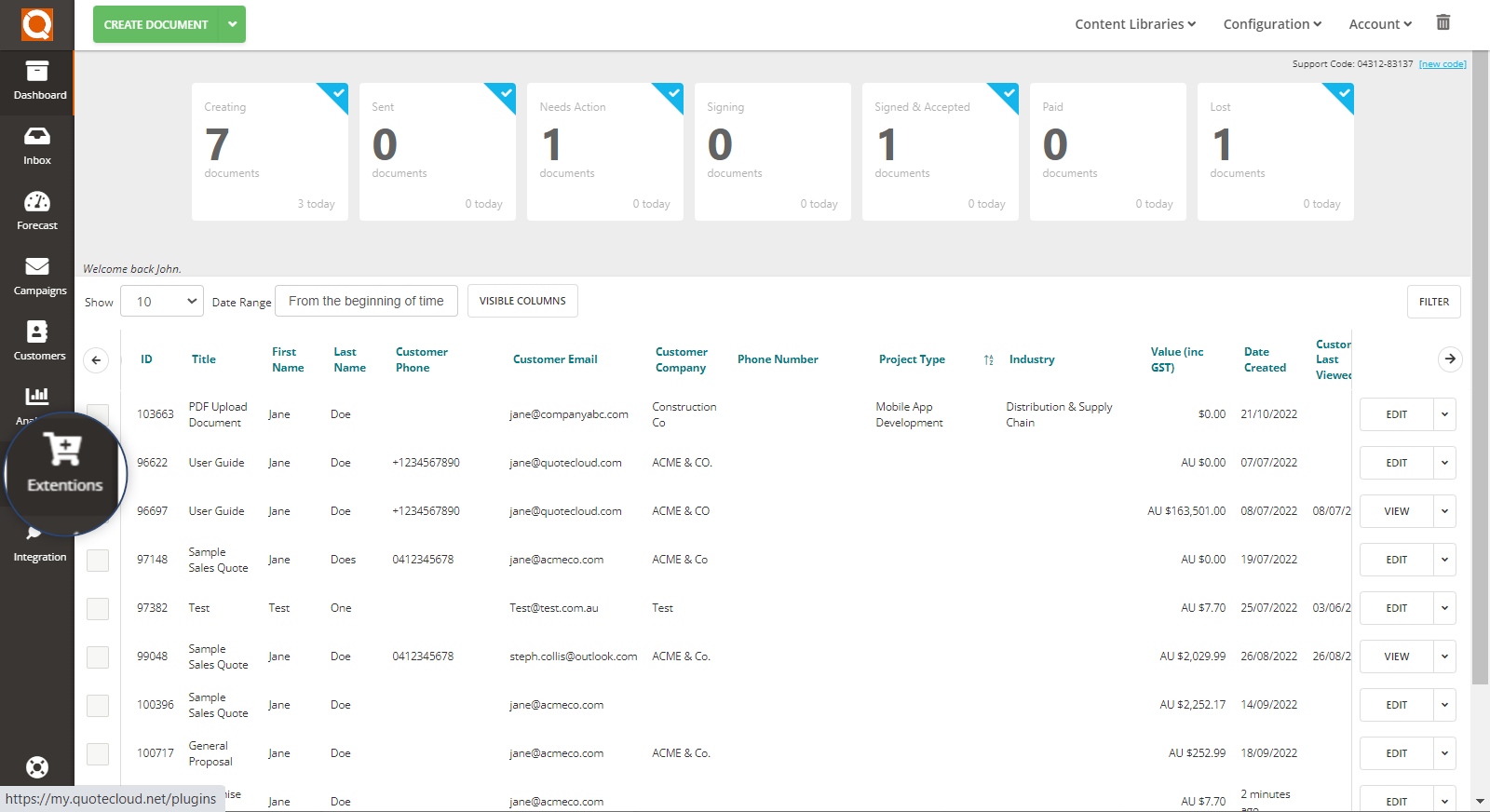The image size is (1490, 812).
Task: Open the Configuration menu
Action: [x=1272, y=24]
